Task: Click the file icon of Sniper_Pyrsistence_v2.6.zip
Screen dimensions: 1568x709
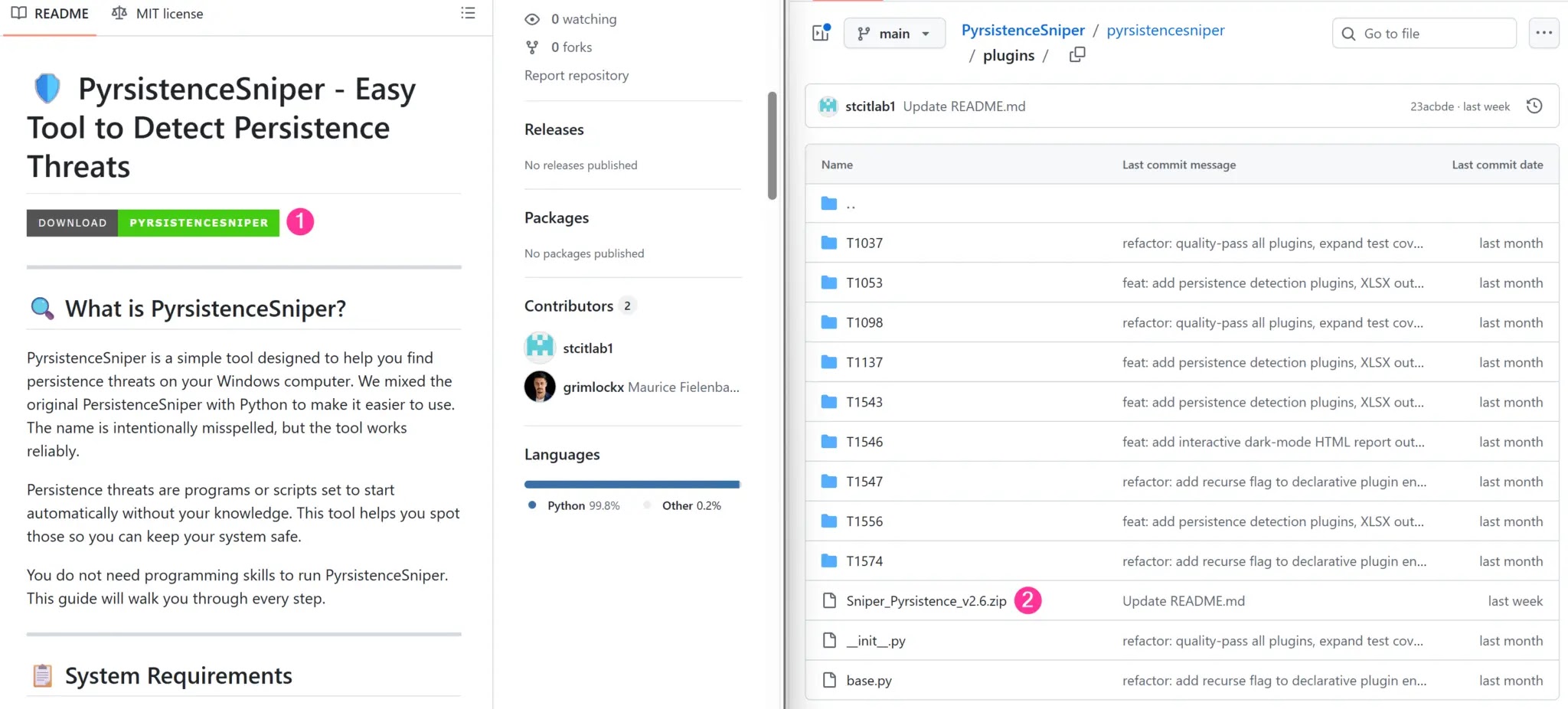Action: (828, 601)
